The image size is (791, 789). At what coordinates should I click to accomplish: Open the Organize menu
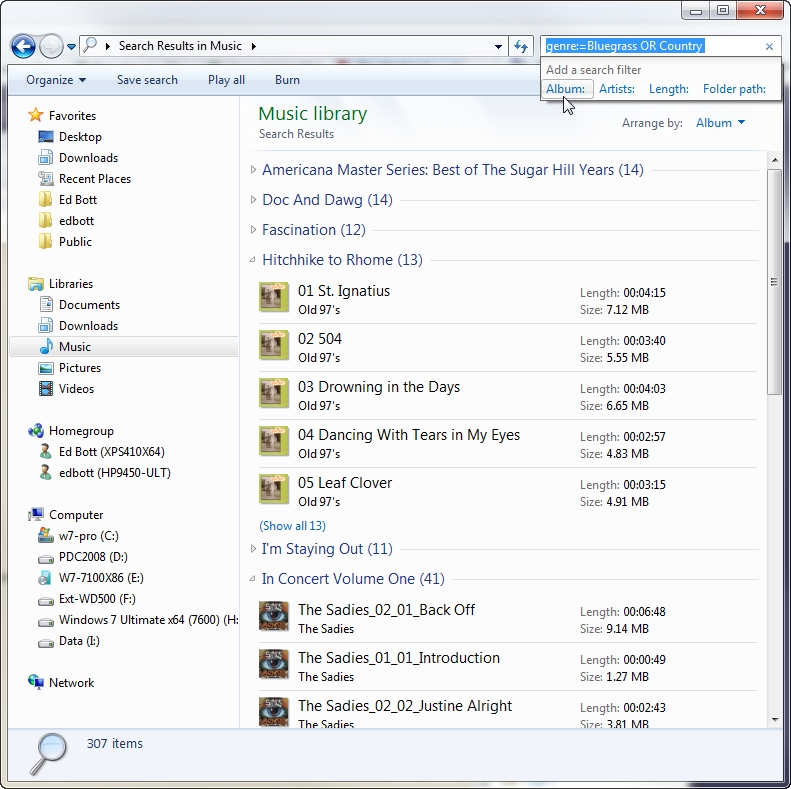click(x=55, y=80)
